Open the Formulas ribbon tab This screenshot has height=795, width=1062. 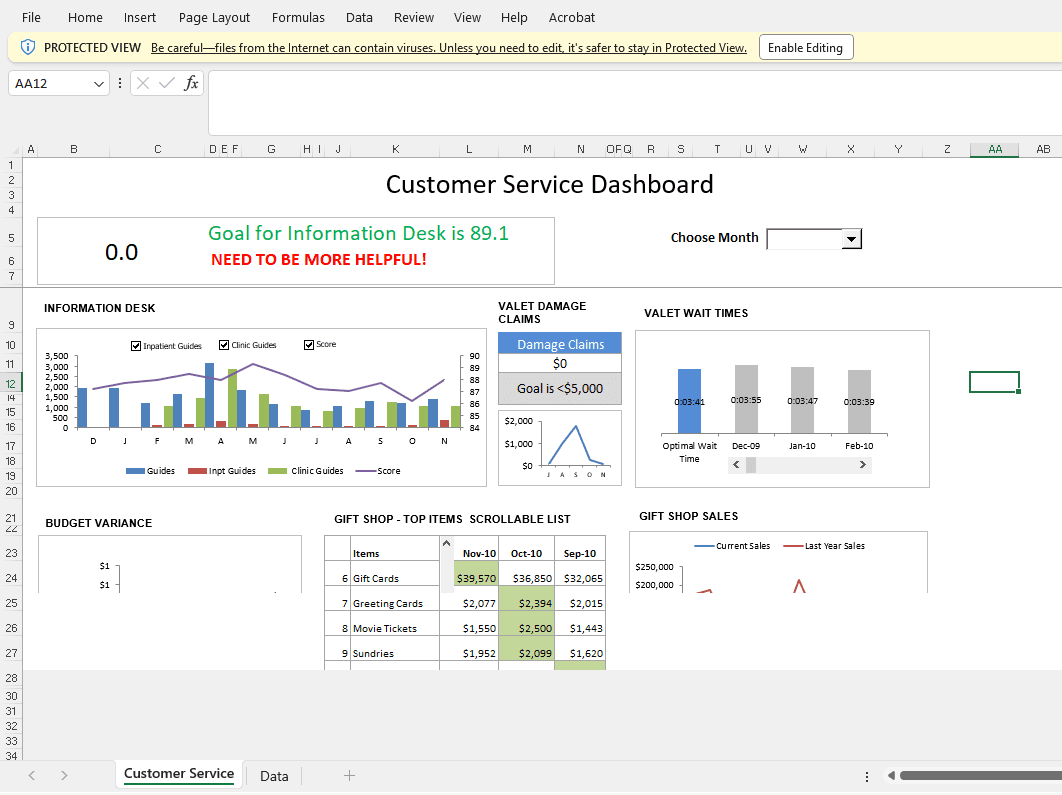298,18
